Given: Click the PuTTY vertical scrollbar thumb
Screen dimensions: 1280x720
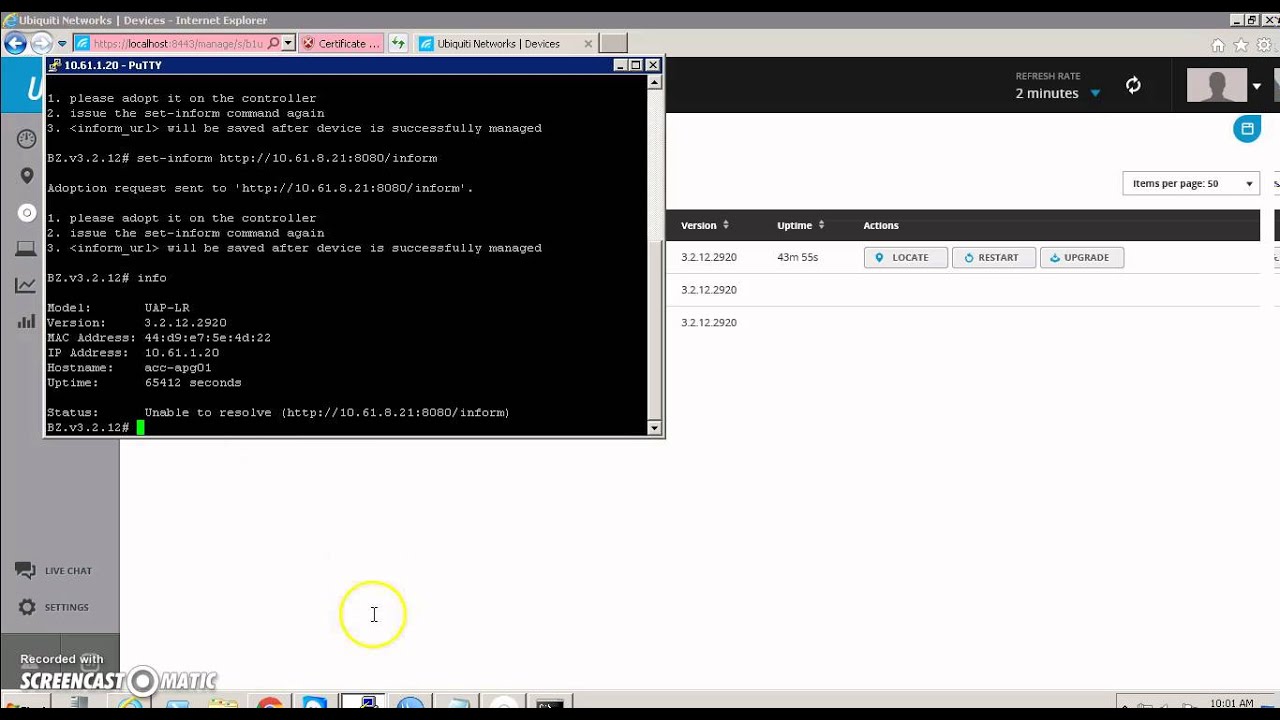Looking at the screenshot, I should click(x=655, y=332).
